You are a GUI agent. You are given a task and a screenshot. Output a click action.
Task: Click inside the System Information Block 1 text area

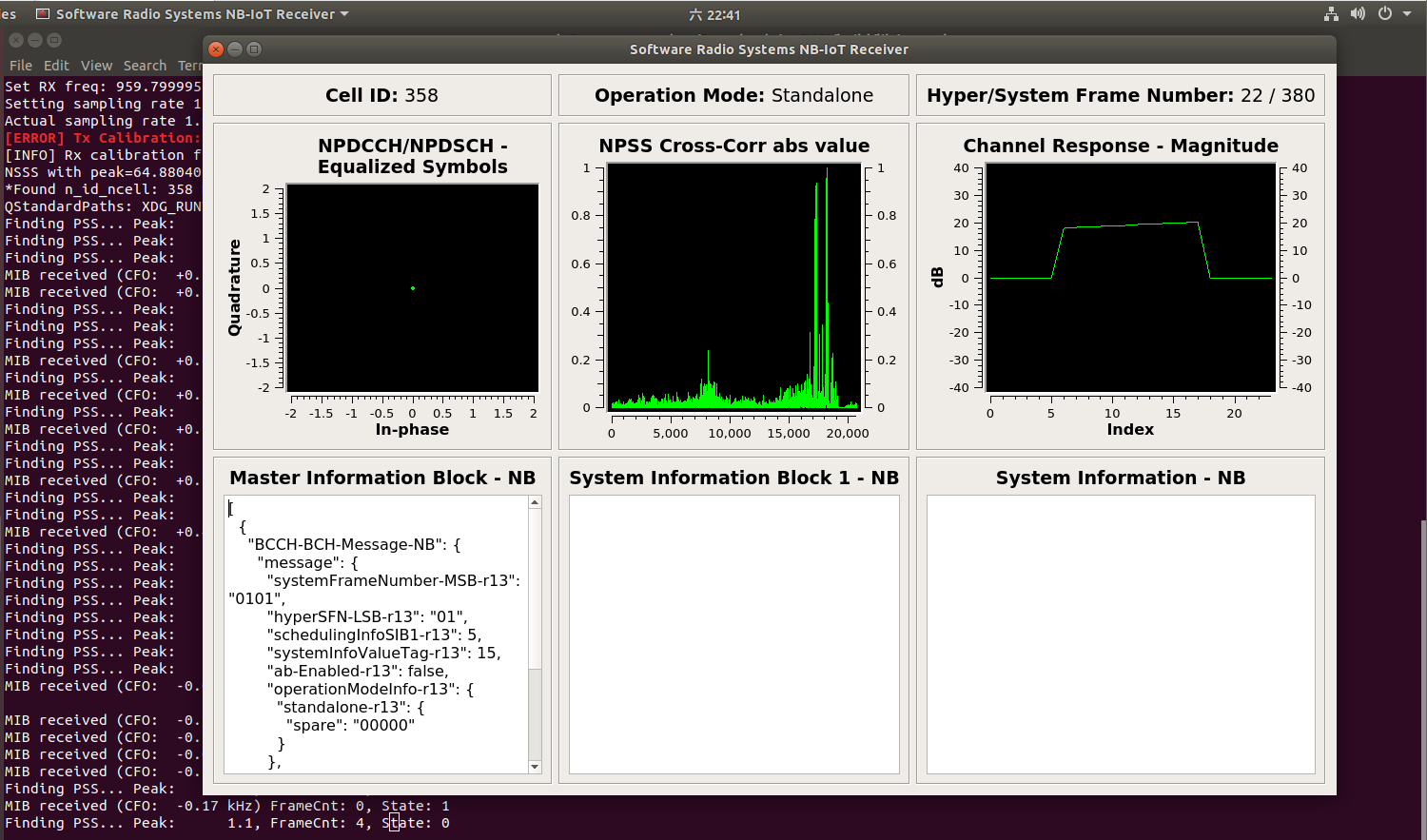733,635
